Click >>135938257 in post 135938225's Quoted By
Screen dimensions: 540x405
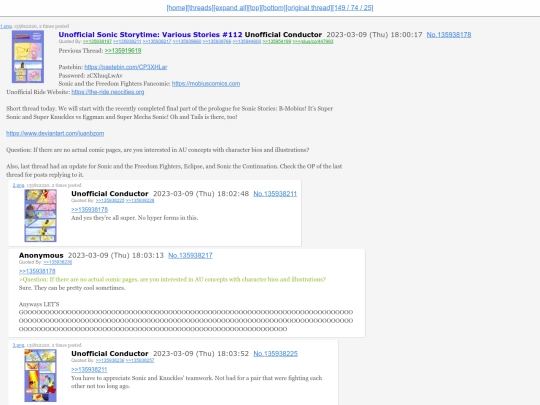(140, 360)
